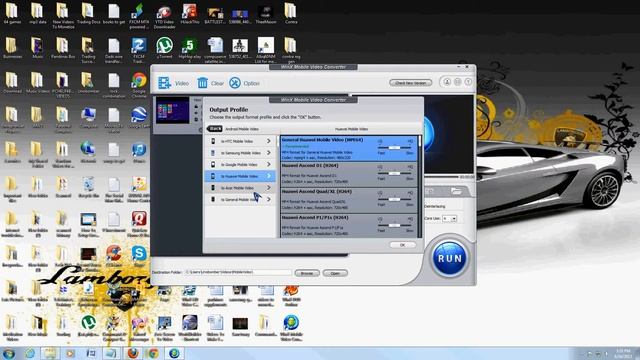The height and width of the screenshot is (360, 640).
Task: Click the HTC phone icon in list
Action: [213, 141]
